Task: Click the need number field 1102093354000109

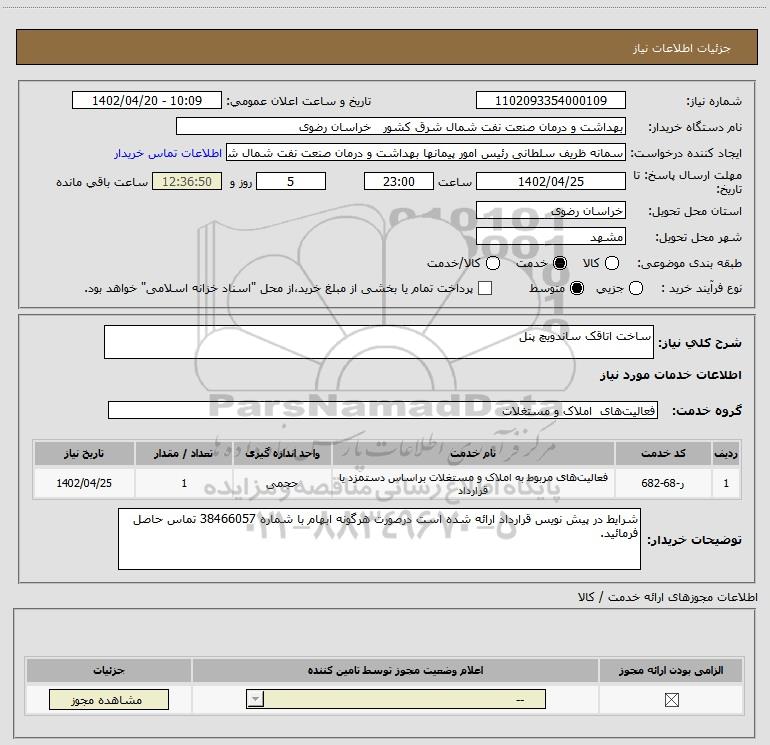Action: coord(550,100)
